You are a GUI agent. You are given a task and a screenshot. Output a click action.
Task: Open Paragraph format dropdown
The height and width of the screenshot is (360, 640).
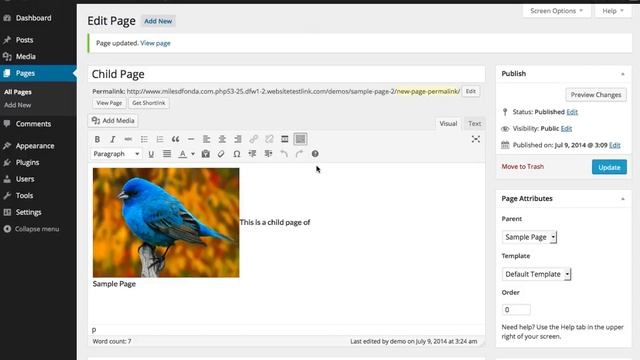click(x=116, y=154)
